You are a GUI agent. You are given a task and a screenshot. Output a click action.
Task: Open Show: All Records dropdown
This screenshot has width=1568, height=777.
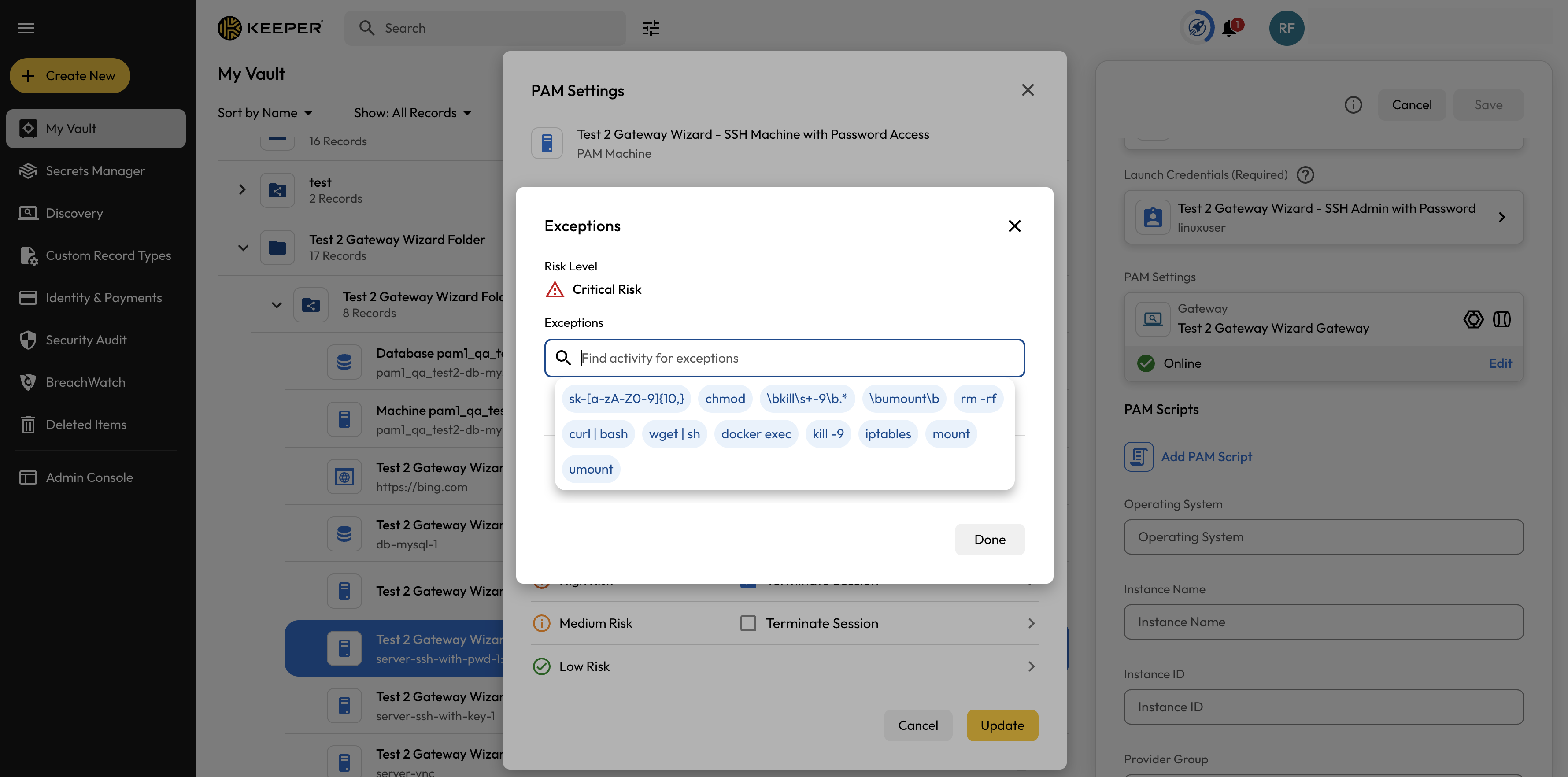[412, 113]
